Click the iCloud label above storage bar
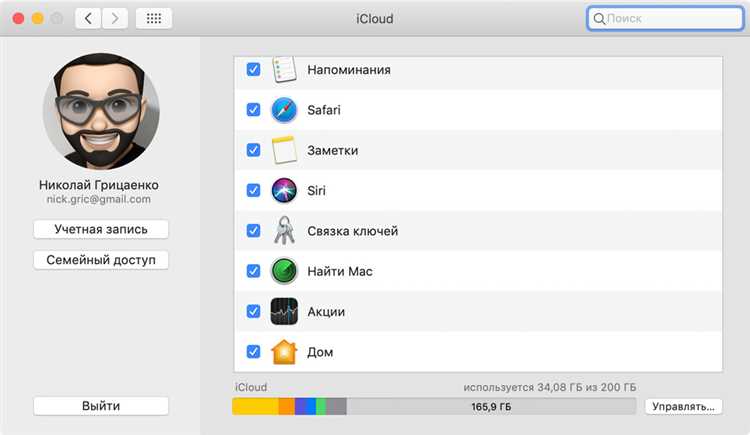The width and height of the screenshot is (750, 435). click(x=251, y=387)
